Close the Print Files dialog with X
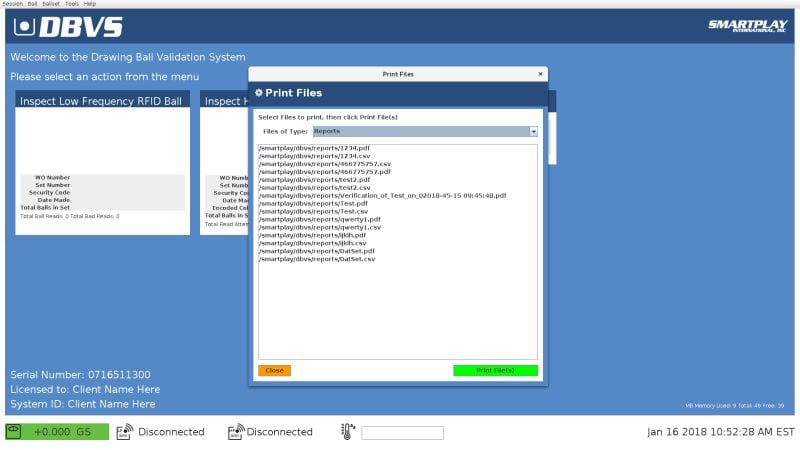The image size is (800, 450). coord(540,74)
